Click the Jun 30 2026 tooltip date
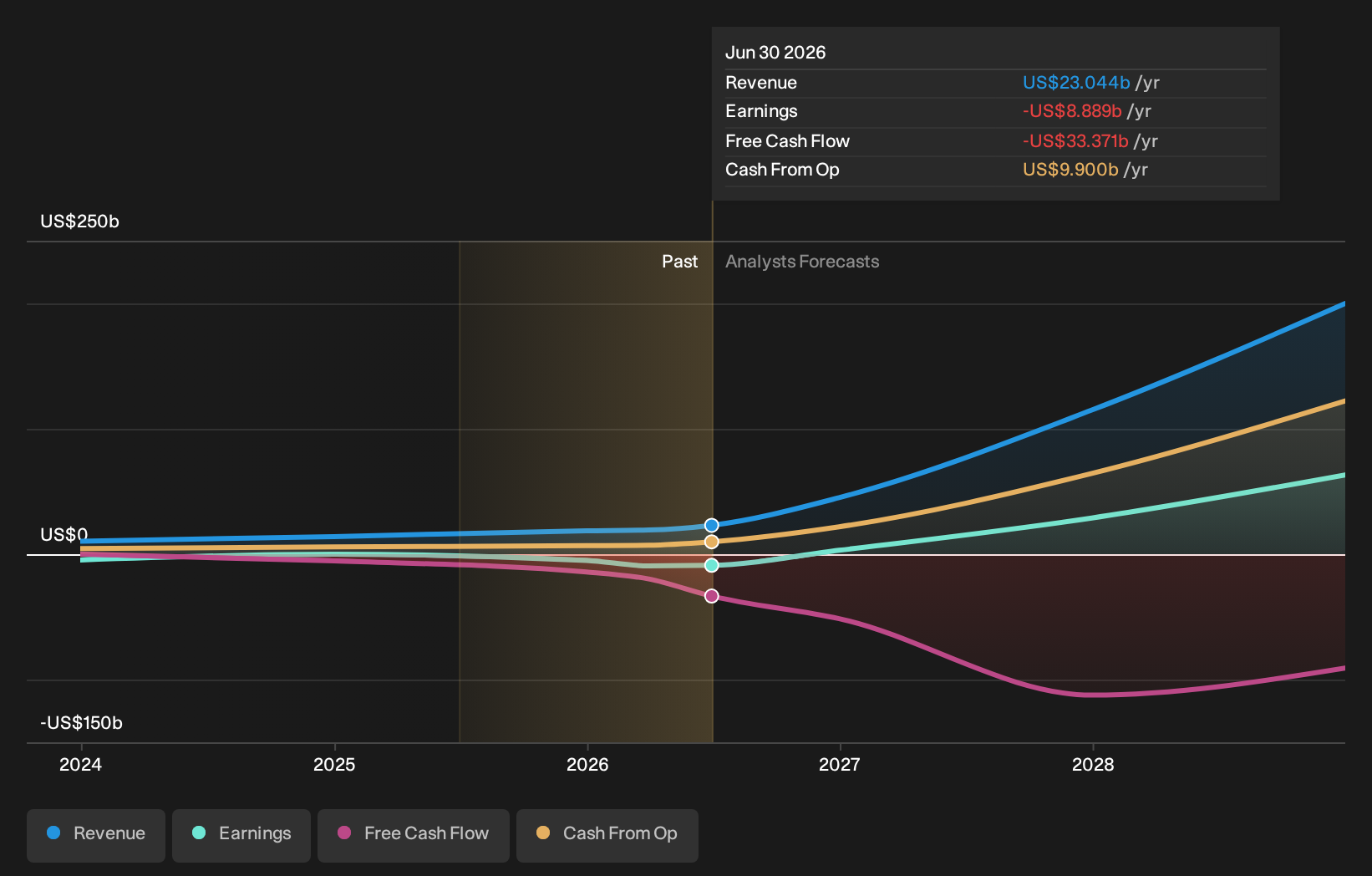The width and height of the screenshot is (1372, 876). (775, 53)
